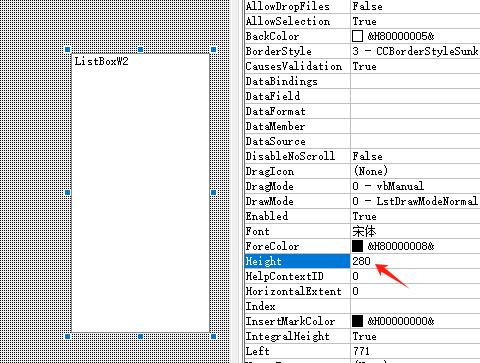Viewport: 480px width, 363px height.
Task: Click the HorizontalExtent value 0
Action: (x=355, y=291)
